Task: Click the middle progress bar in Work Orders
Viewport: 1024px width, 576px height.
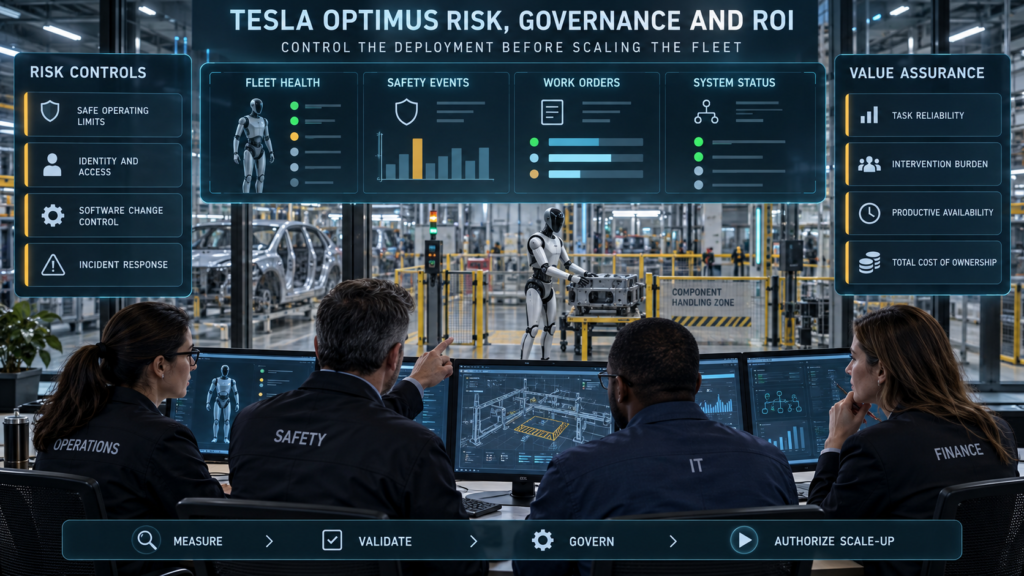Action: (596, 158)
